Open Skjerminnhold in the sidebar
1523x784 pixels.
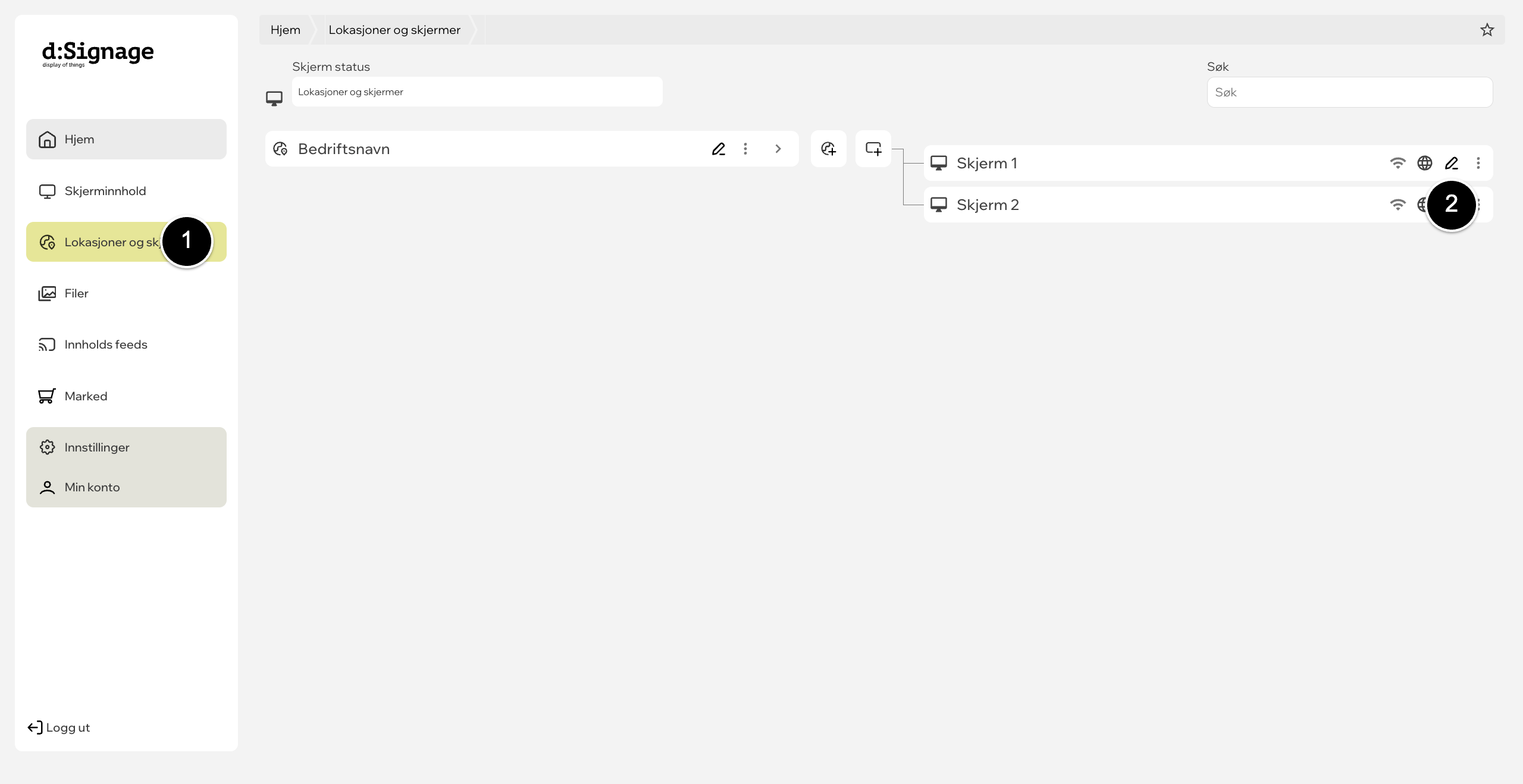[x=126, y=191]
